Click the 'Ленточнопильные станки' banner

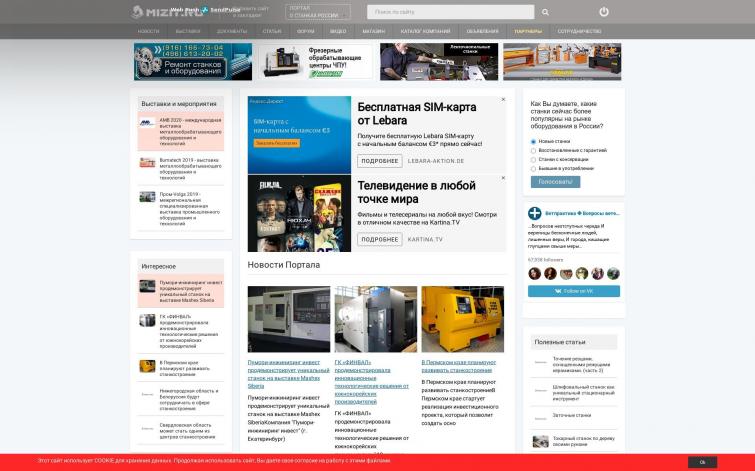click(439, 62)
